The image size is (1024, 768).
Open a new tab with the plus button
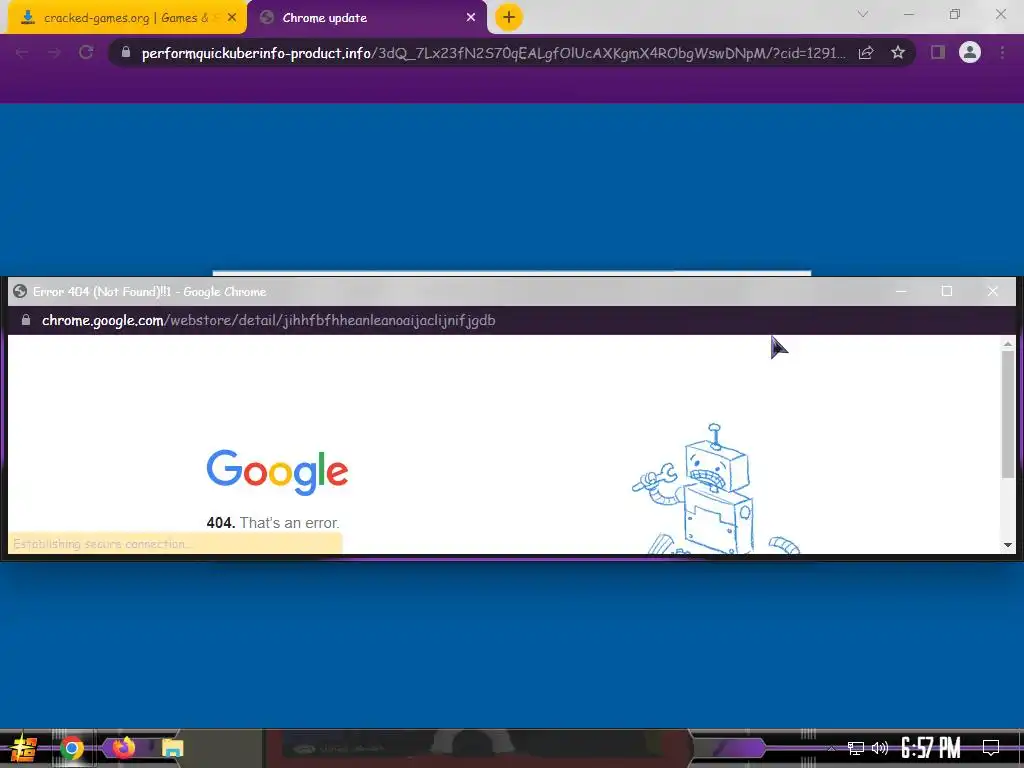(x=509, y=18)
